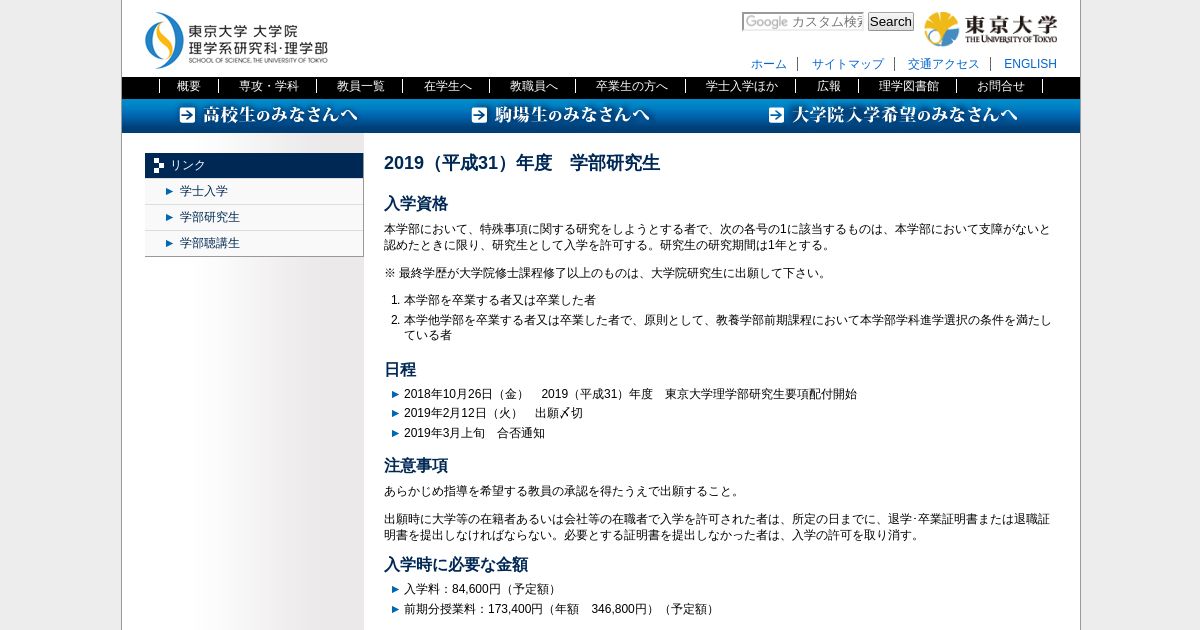Click list item 本学部を卒業する者又は卒業した者
This screenshot has width=1200, height=630.
coord(500,300)
